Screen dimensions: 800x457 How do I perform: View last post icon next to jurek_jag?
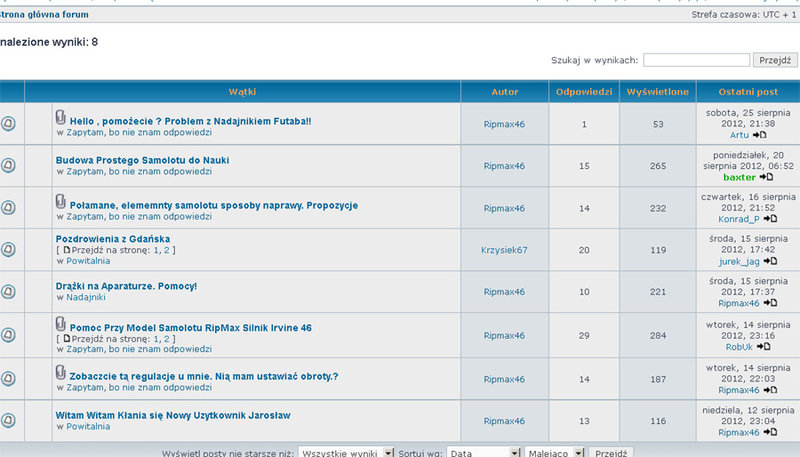coord(770,261)
